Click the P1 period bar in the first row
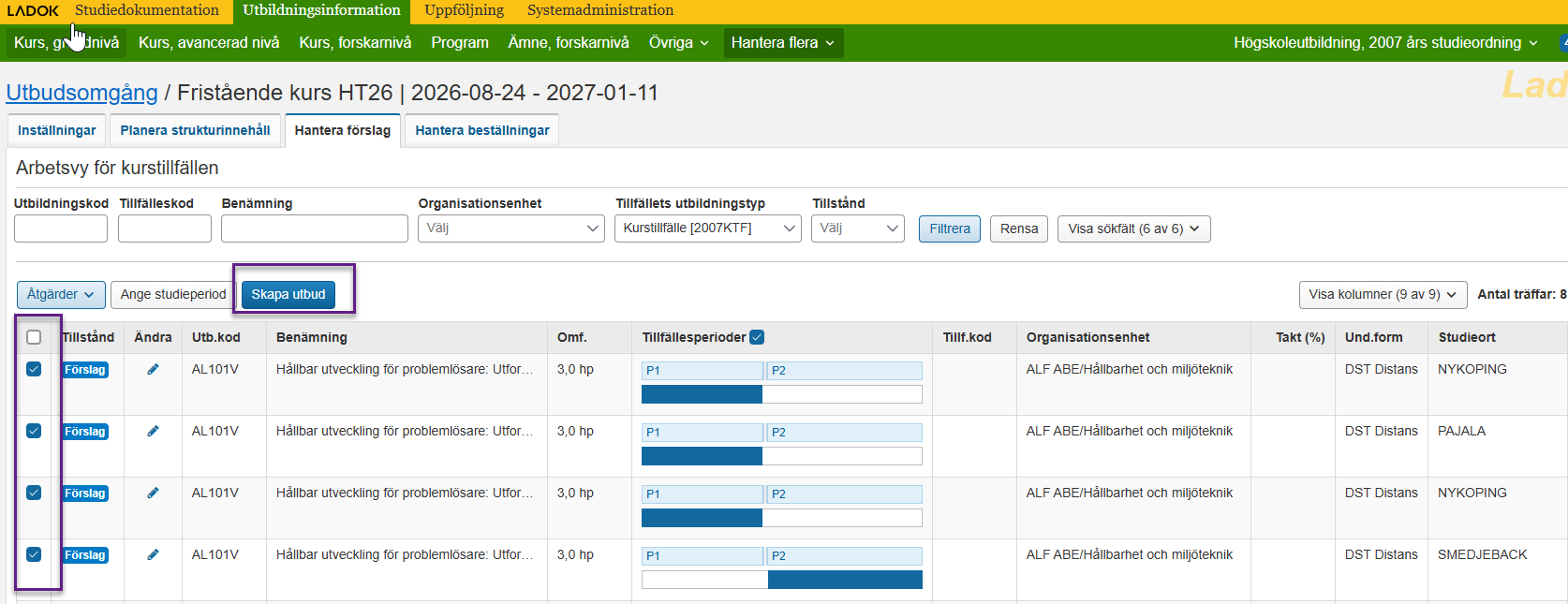The image size is (1568, 604). (x=702, y=370)
